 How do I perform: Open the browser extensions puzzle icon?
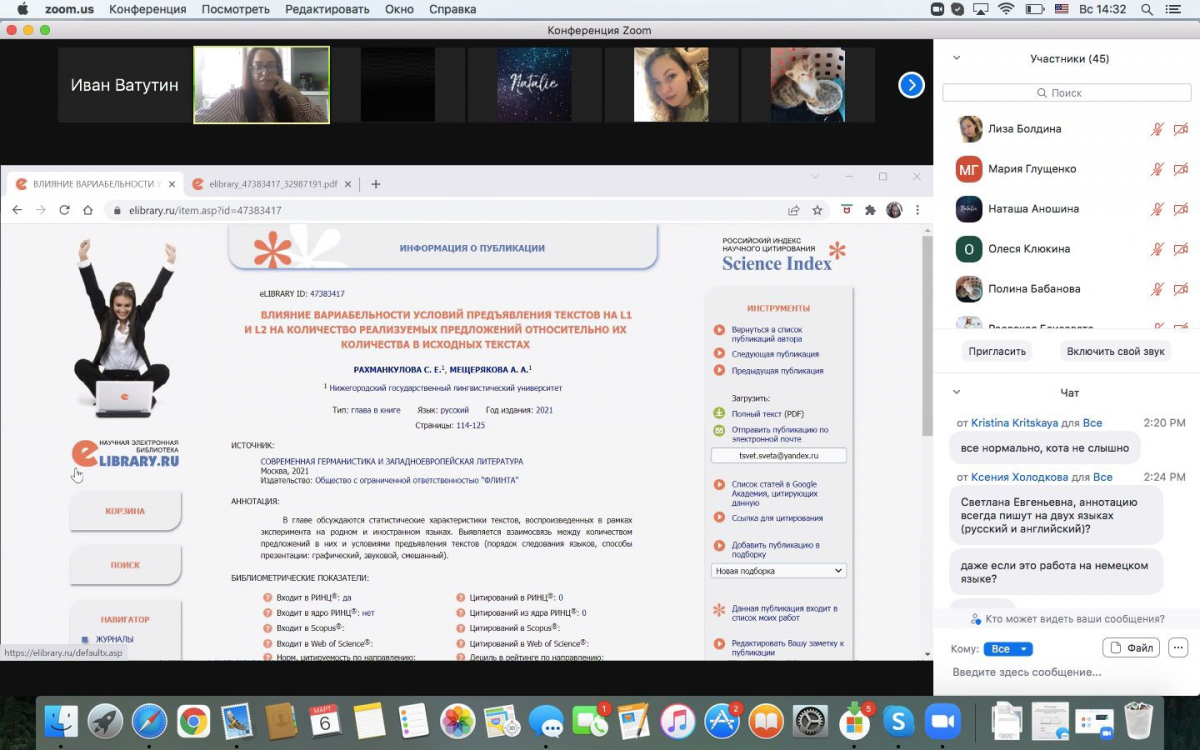[870, 210]
